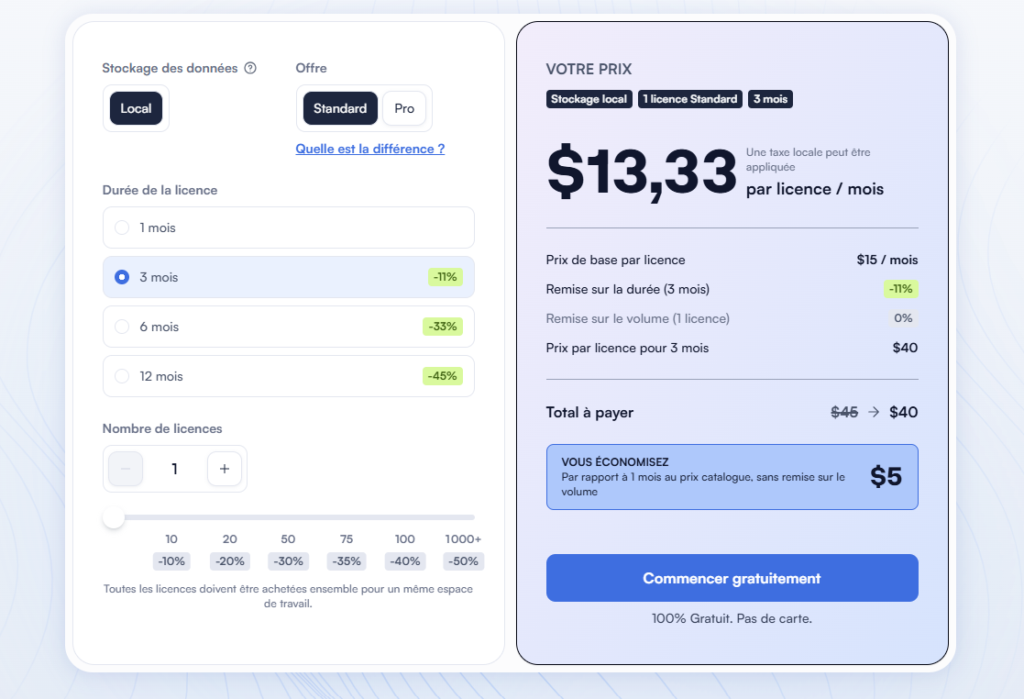Increase licence count with plus button
This screenshot has width=1024, height=699.
coord(224,469)
